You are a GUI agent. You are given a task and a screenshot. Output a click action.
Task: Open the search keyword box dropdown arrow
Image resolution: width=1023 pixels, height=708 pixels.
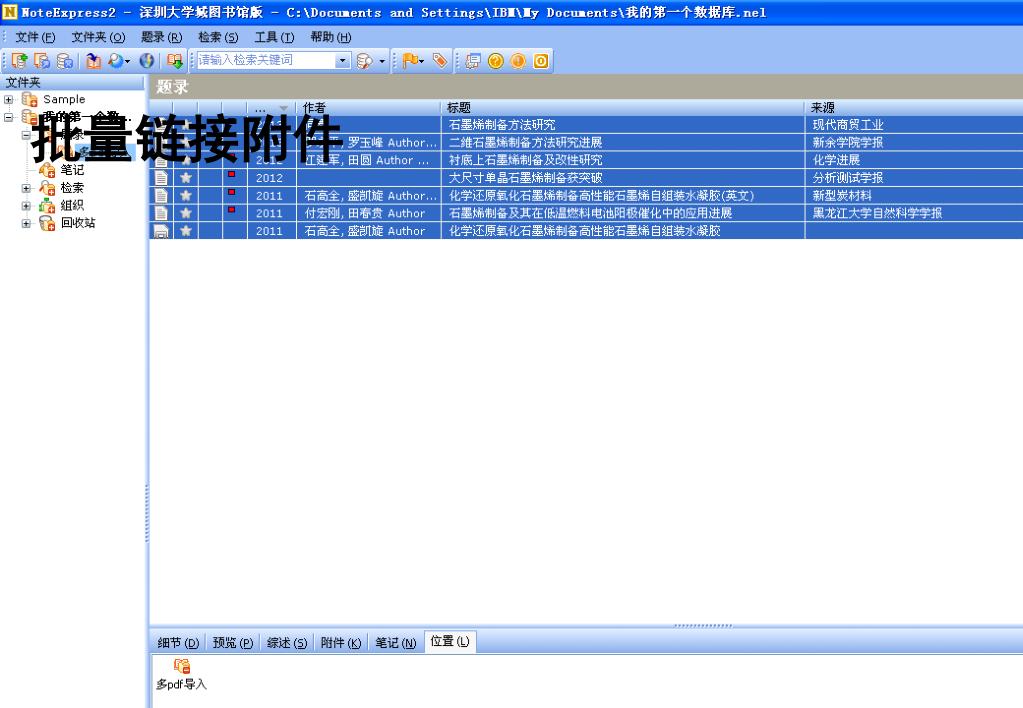[x=343, y=61]
